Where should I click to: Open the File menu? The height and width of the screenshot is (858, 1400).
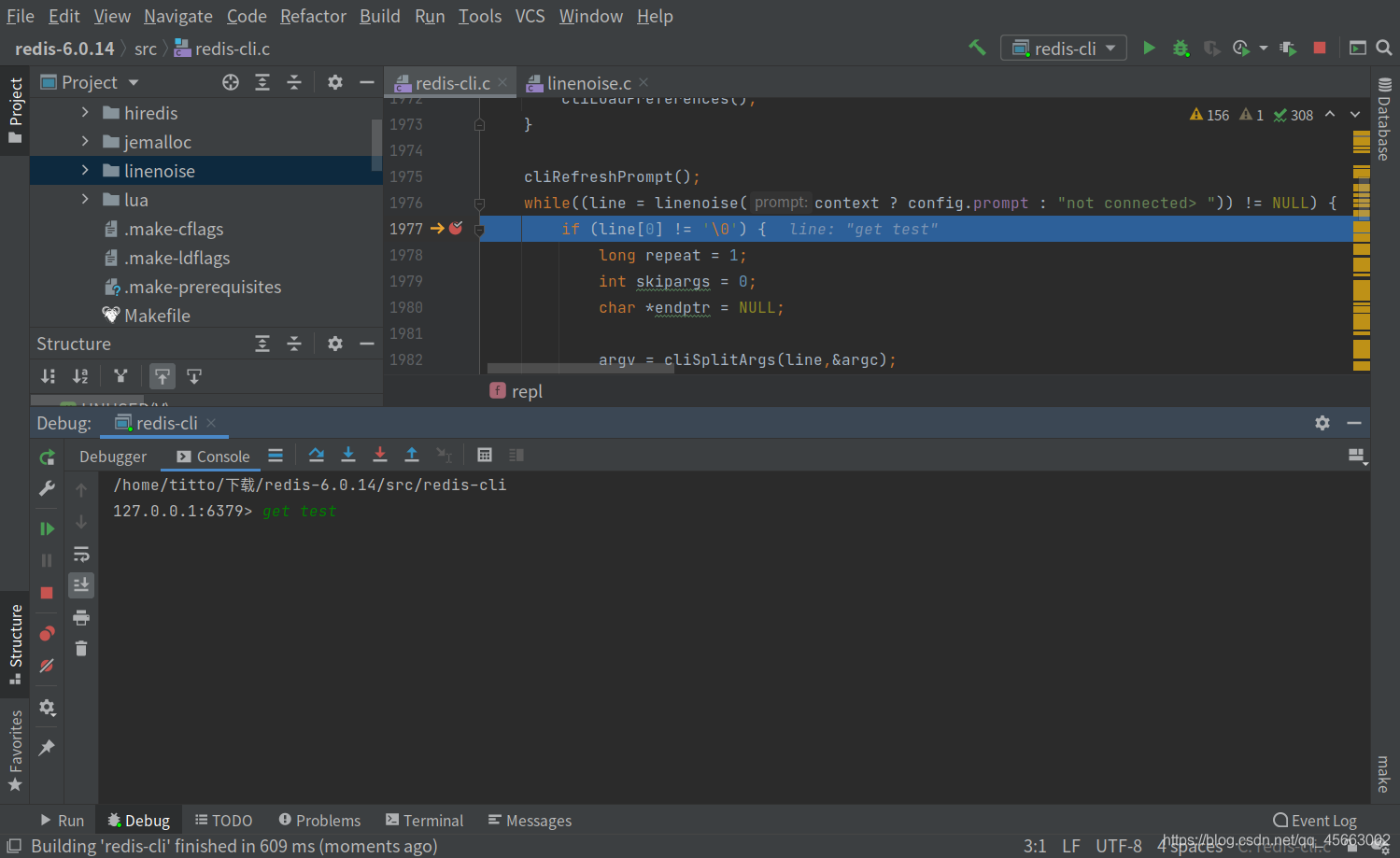pyautogui.click(x=21, y=16)
